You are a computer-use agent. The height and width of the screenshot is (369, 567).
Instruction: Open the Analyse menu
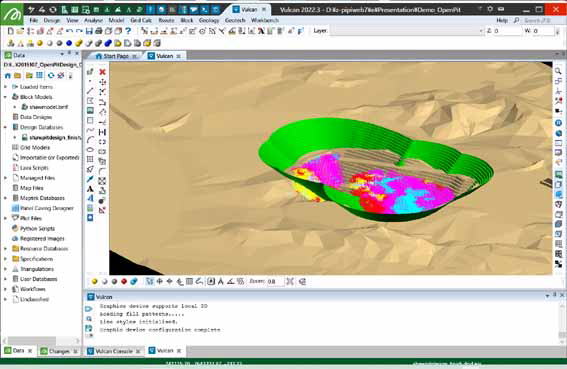[x=93, y=20]
